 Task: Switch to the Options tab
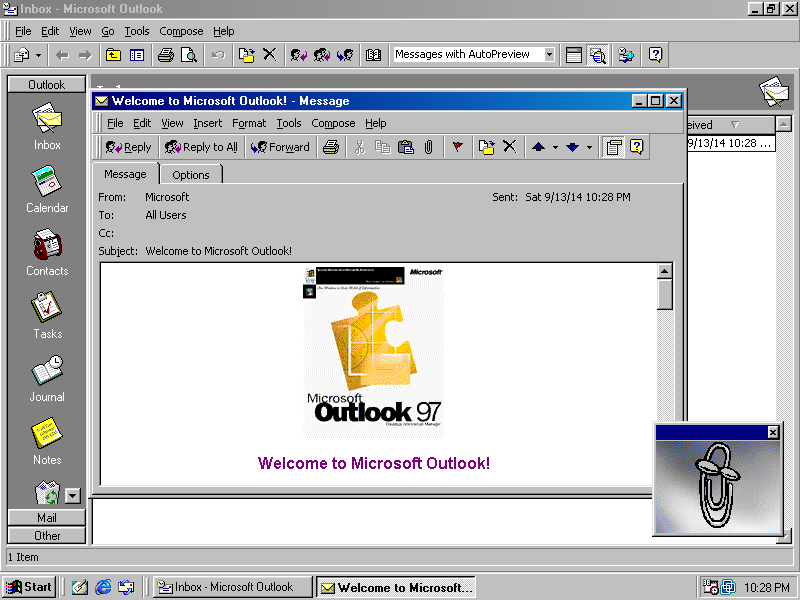(191, 175)
